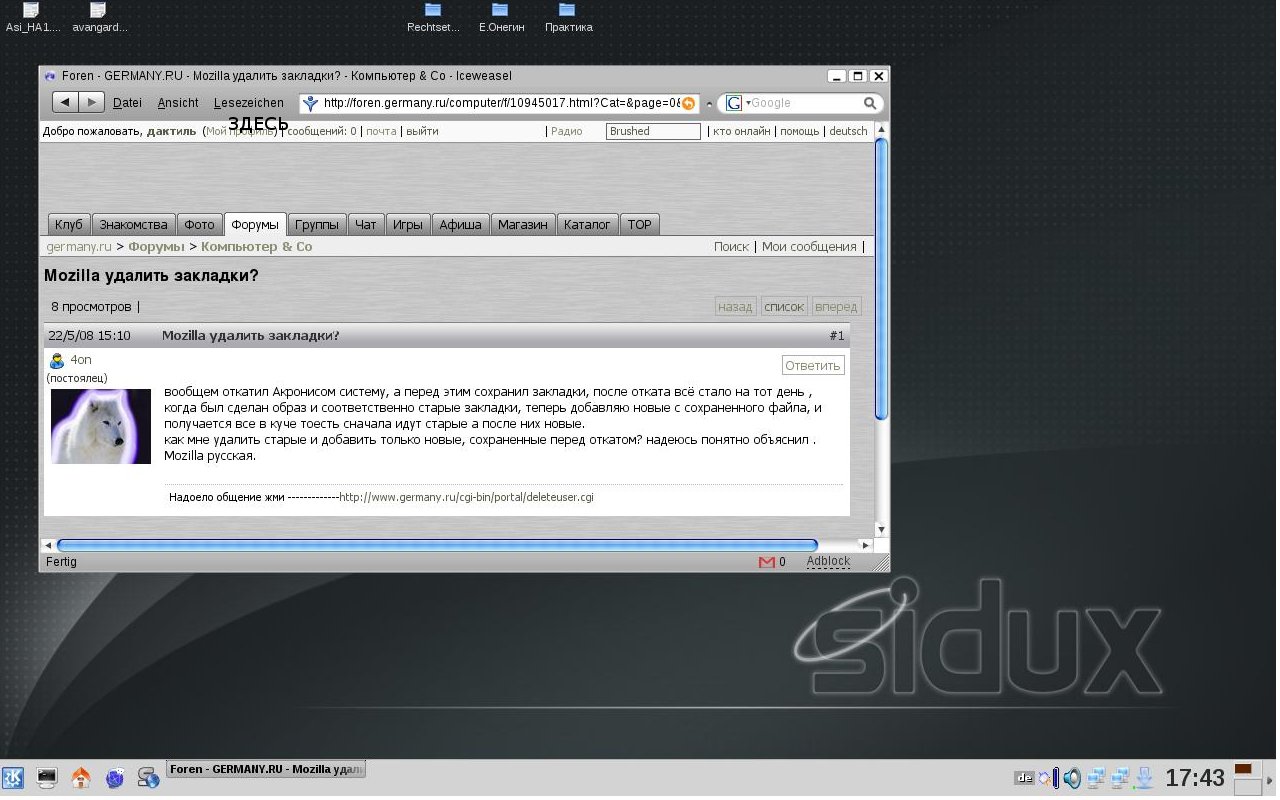Click Adblock in the status bar
This screenshot has width=1280, height=800.
click(828, 562)
